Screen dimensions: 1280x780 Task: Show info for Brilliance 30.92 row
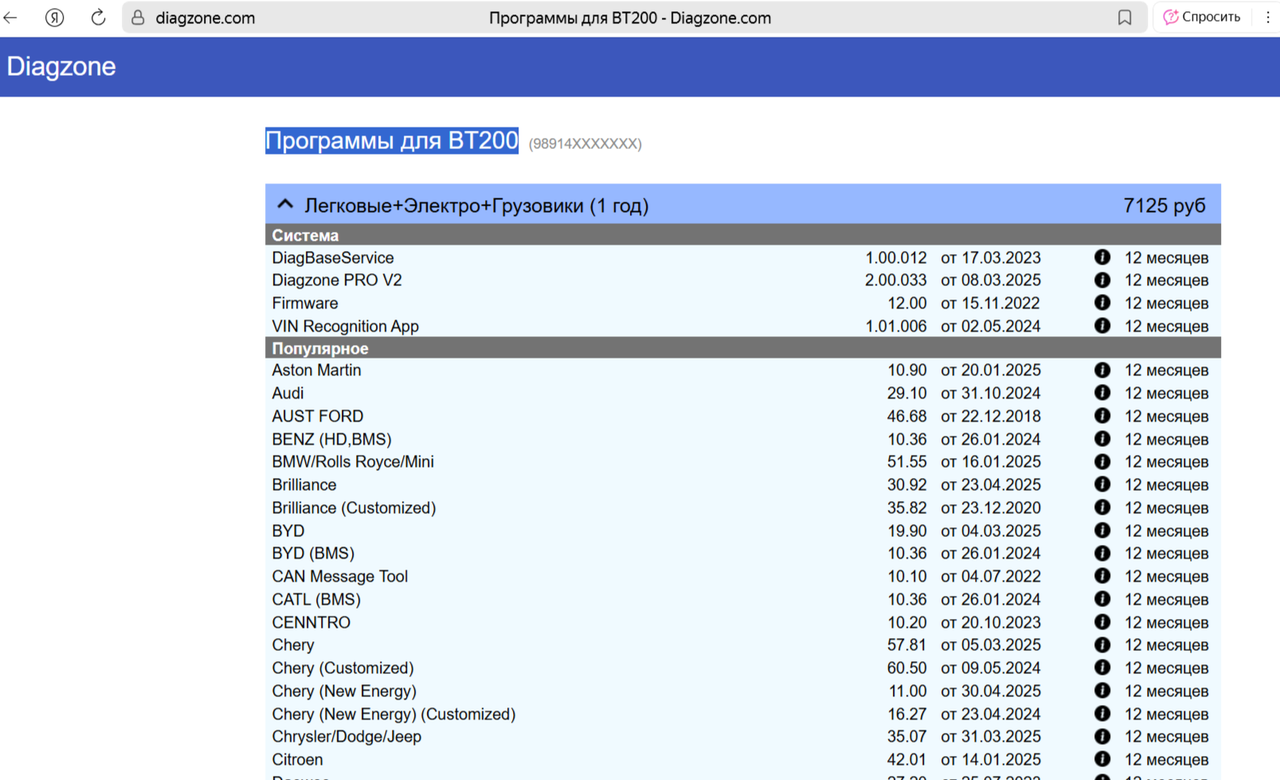(1102, 485)
